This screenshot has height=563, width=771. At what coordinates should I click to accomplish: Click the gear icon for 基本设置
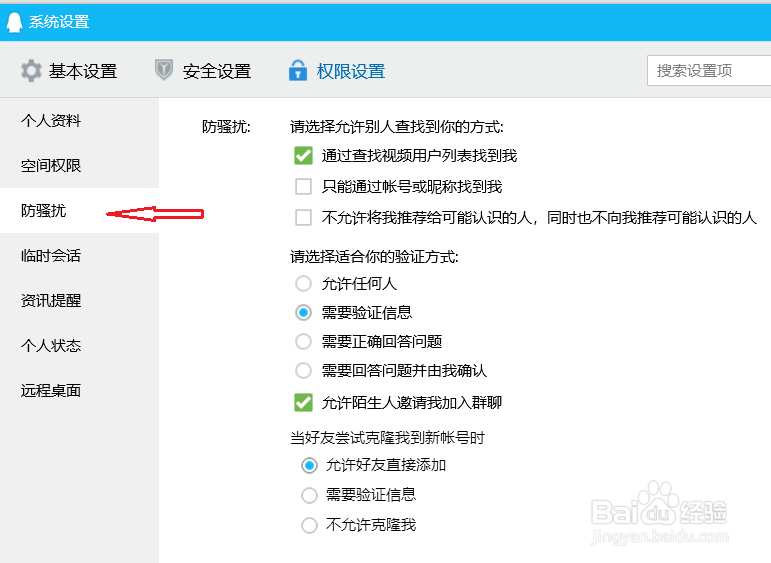[31, 71]
